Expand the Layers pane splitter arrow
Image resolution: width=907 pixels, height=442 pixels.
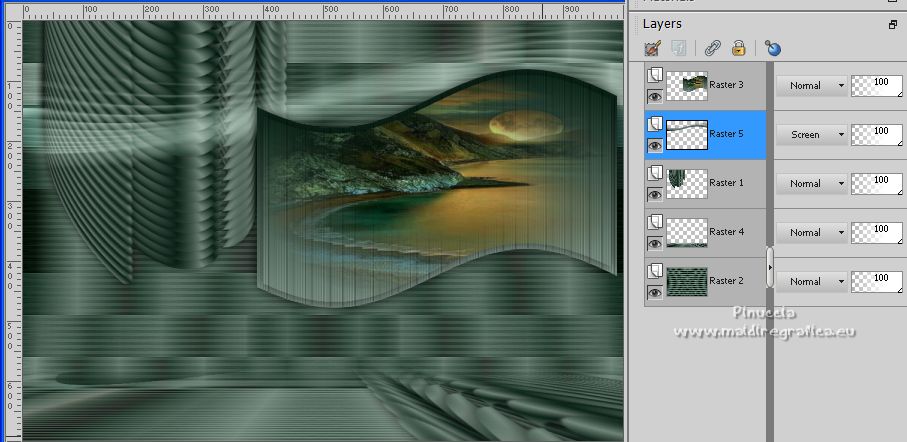pyautogui.click(x=770, y=267)
